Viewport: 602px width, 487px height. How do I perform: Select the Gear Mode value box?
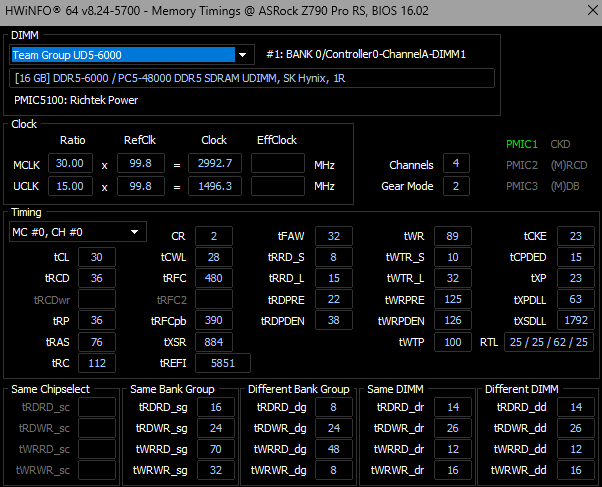tap(455, 186)
